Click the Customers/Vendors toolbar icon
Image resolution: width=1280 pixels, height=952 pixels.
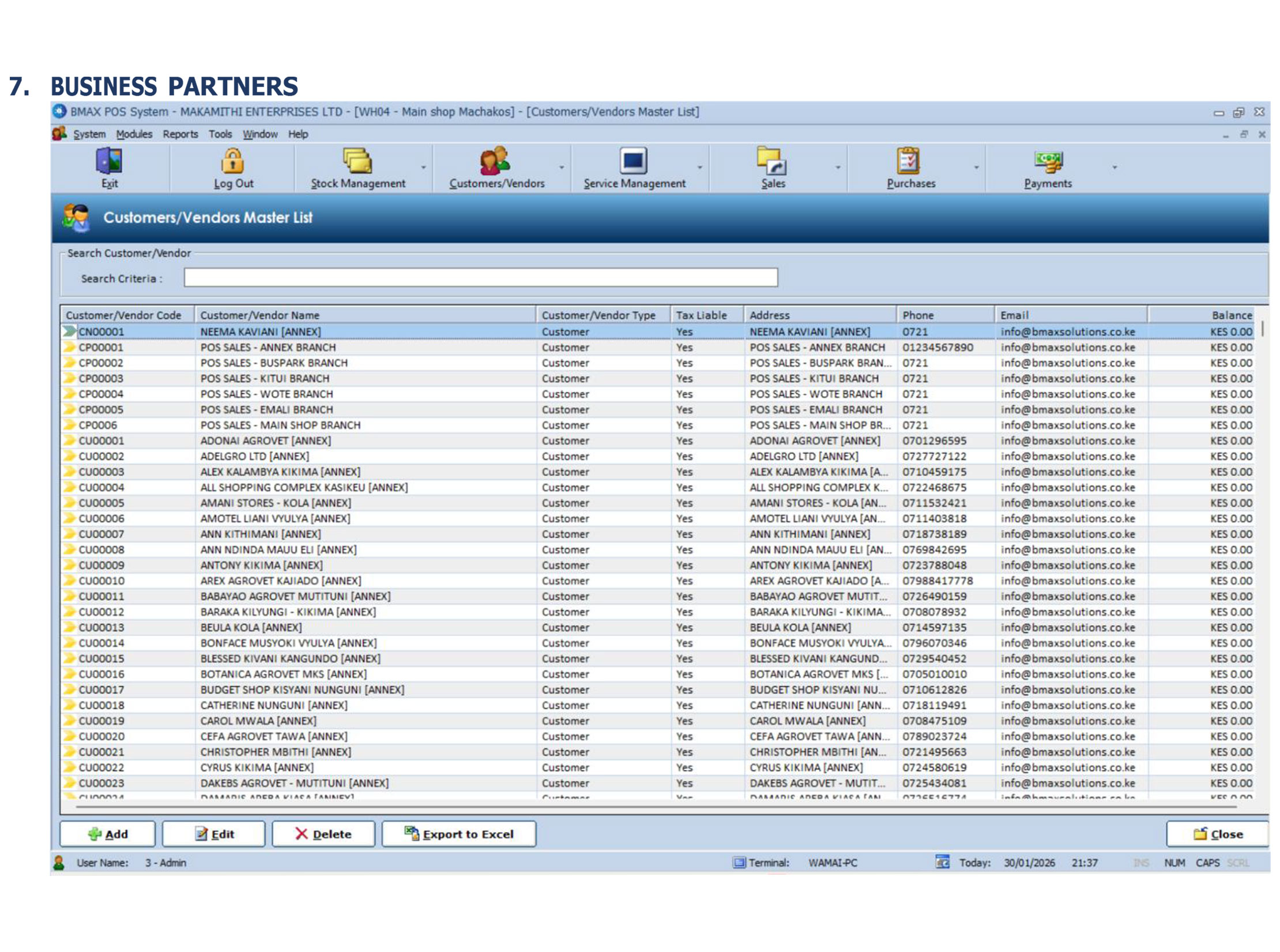pyautogui.click(x=495, y=162)
